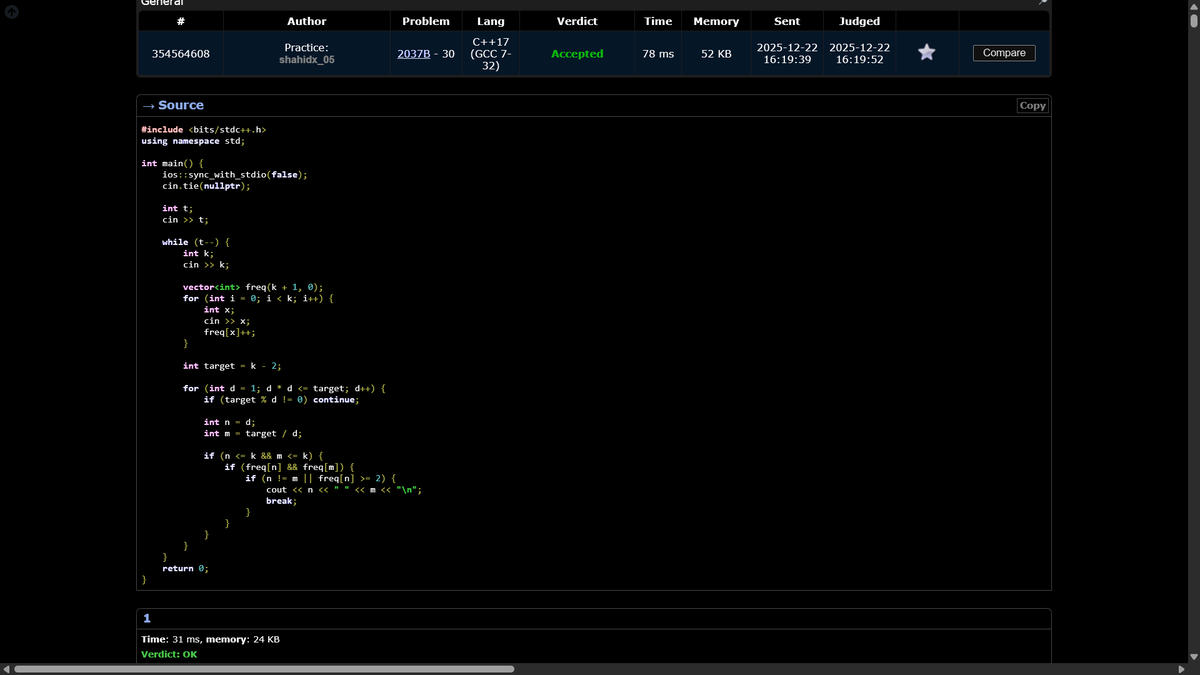The height and width of the screenshot is (675, 1200).
Task: Copy the source code with the Copy button
Action: click(1031, 105)
